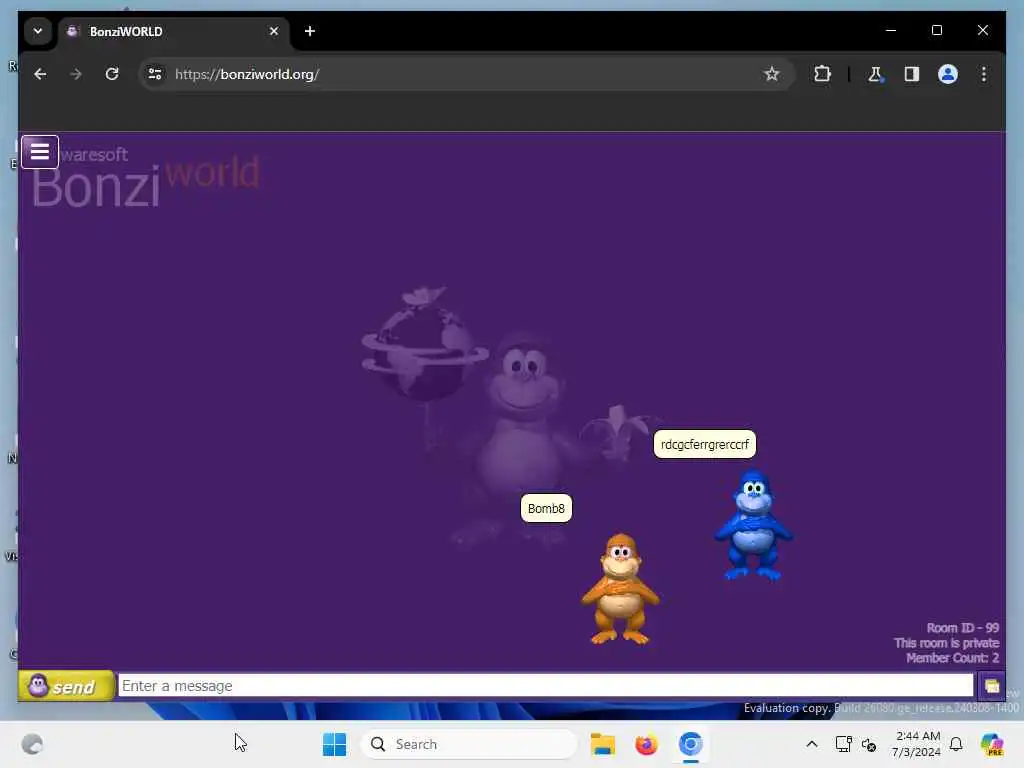View site information icon in address bar
The image size is (1024, 768).
(155, 74)
